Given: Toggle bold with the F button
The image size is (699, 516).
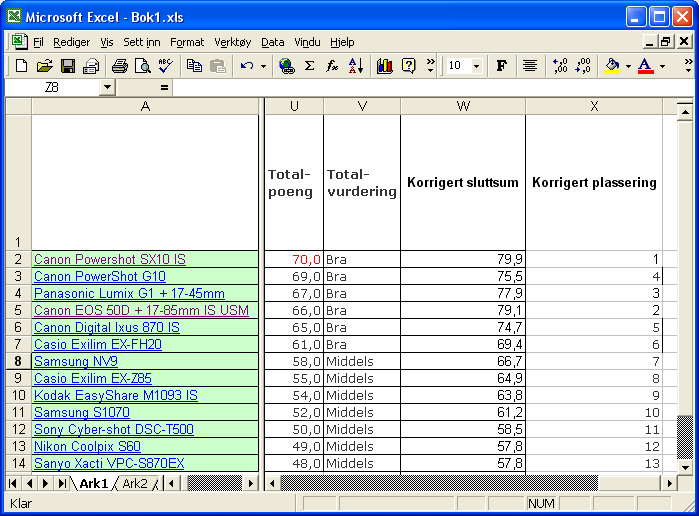Looking at the screenshot, I should [x=502, y=66].
